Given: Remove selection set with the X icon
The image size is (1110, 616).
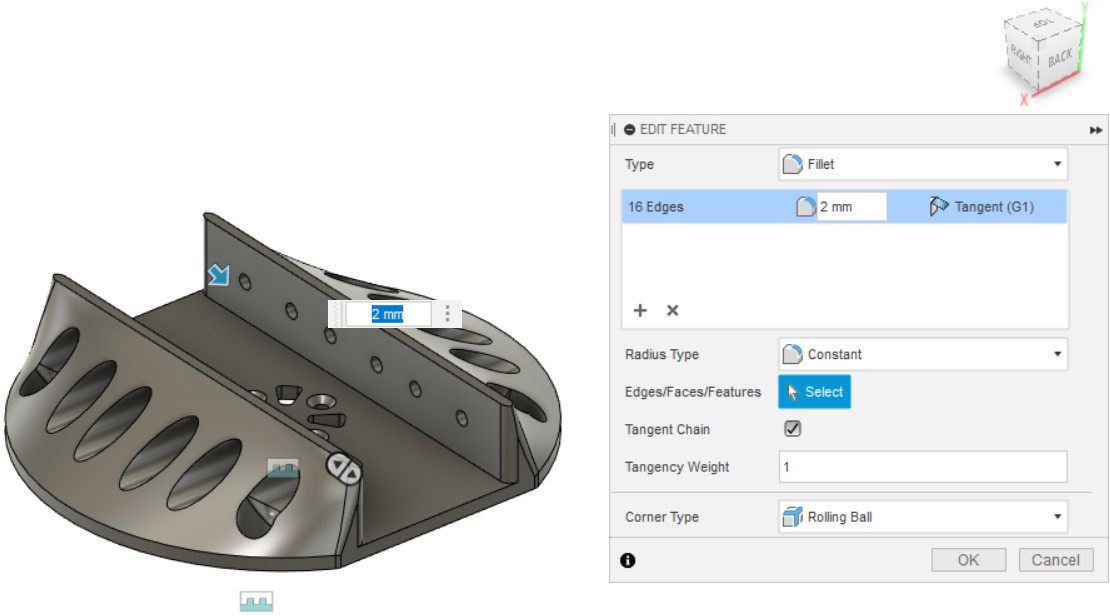Looking at the screenshot, I should 673,310.
